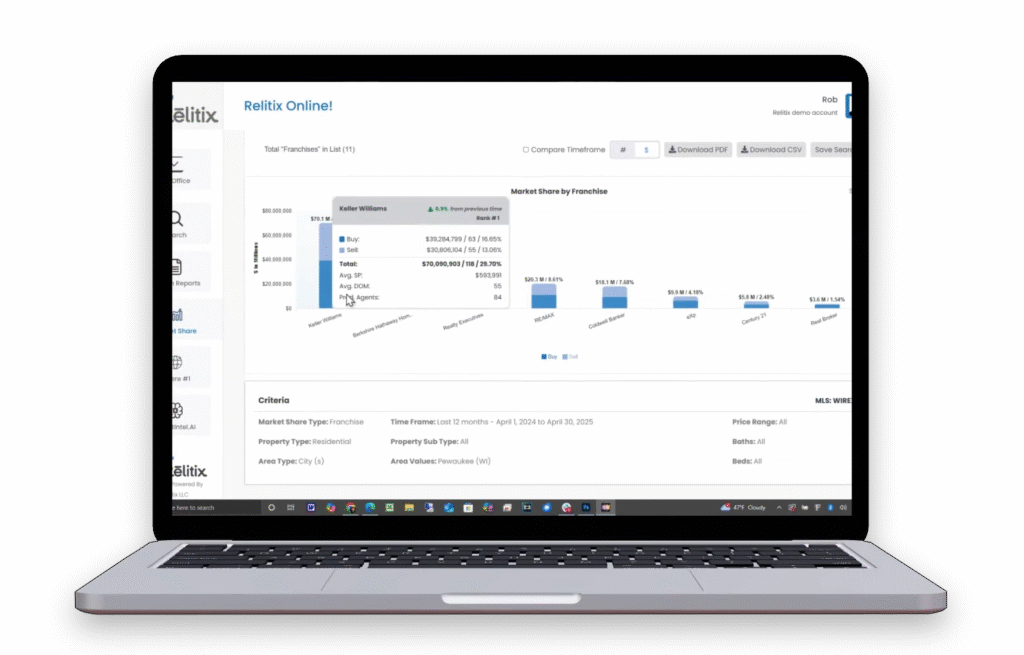
Task: Click the Berkshire Hathaway axis label
Action: pyautogui.click(x=383, y=325)
